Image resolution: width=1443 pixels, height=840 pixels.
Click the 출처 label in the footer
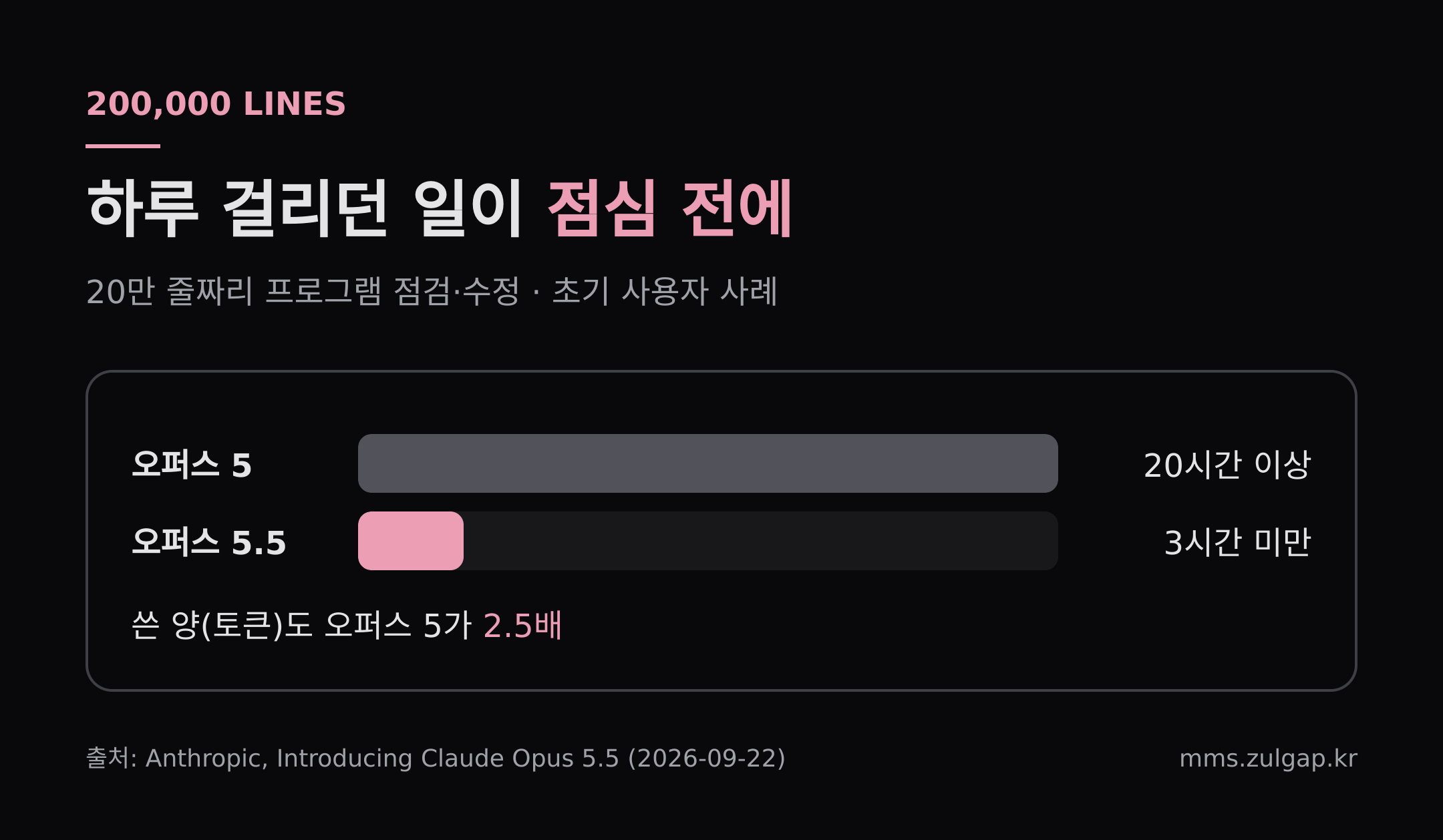[111, 759]
